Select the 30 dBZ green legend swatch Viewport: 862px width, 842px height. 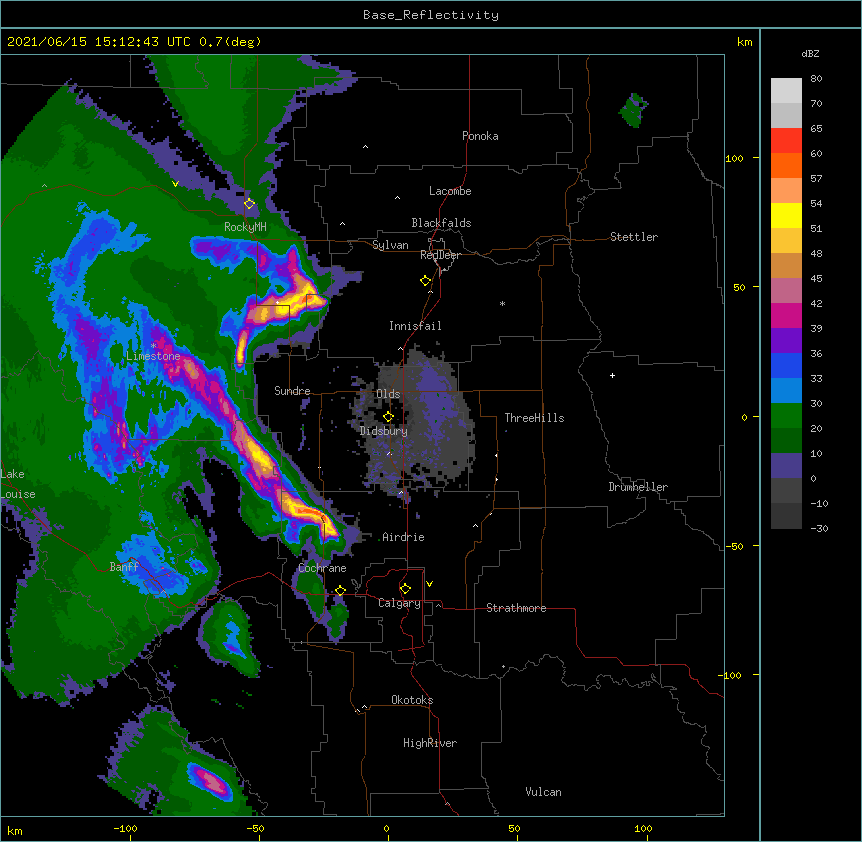pyautogui.click(x=786, y=416)
